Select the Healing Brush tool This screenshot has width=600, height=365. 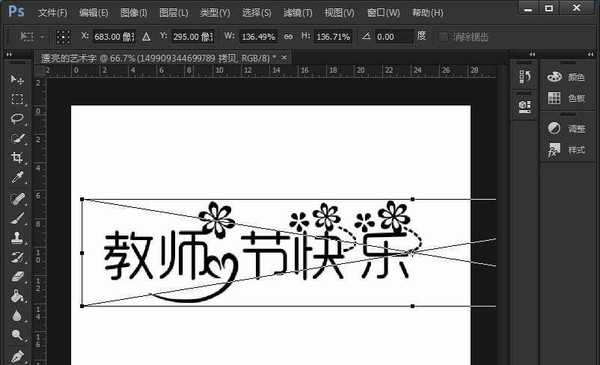tap(17, 199)
